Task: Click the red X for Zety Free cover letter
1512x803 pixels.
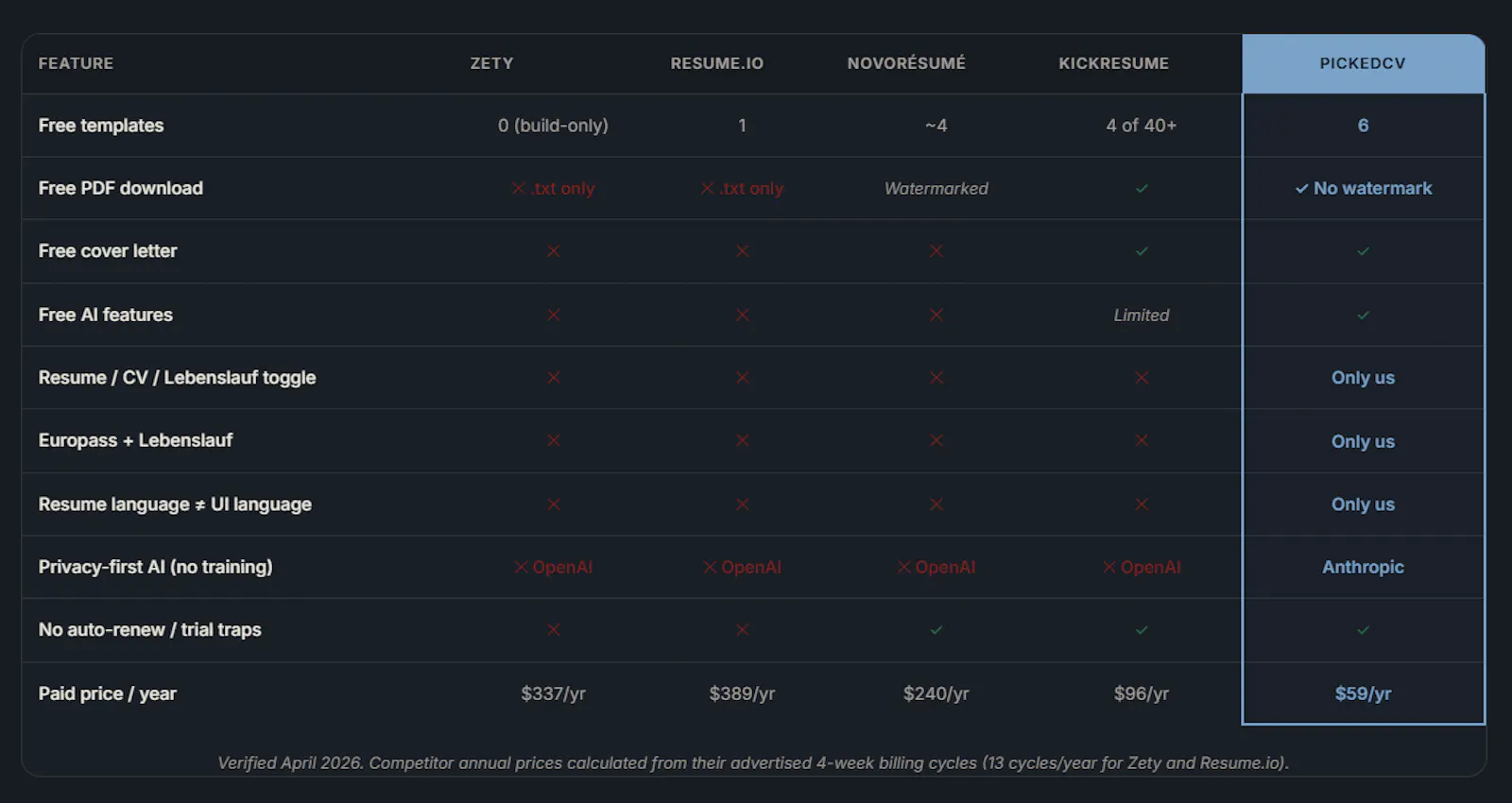Action: coord(554,251)
